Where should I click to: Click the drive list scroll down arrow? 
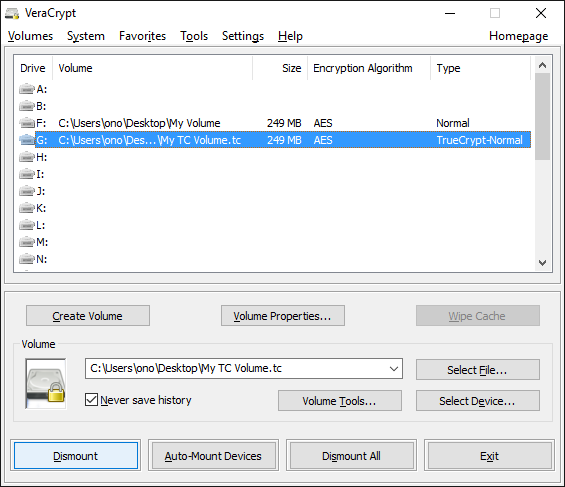point(542,263)
